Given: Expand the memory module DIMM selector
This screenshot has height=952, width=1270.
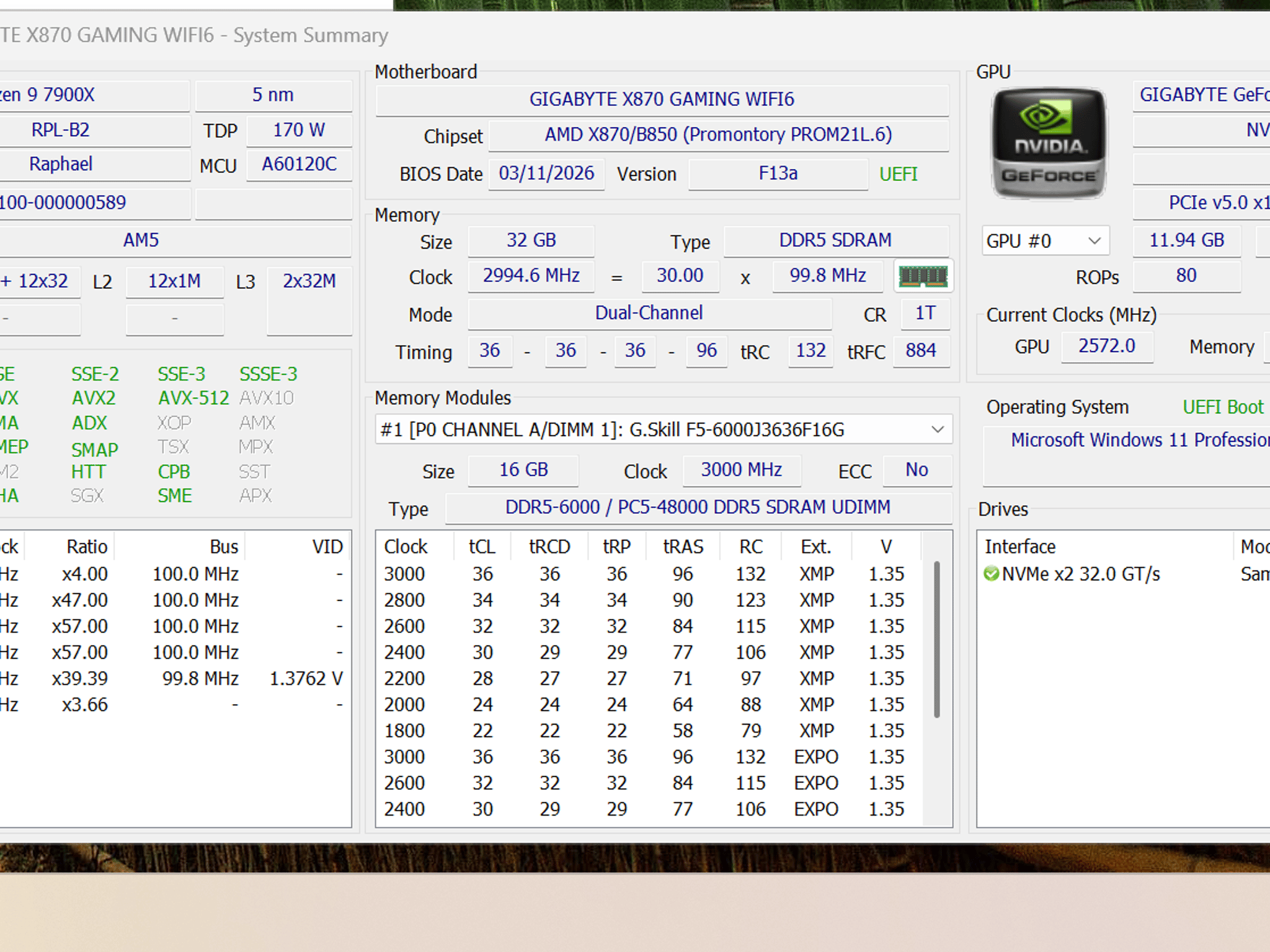Looking at the screenshot, I should coord(664,430).
